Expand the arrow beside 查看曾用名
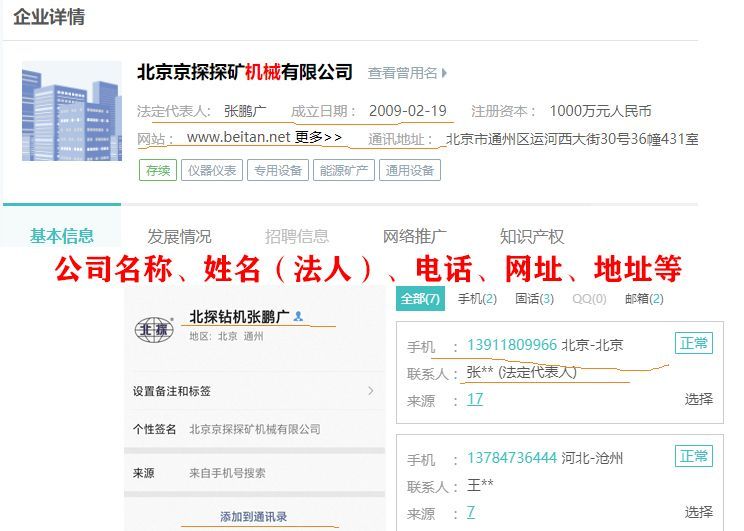The width and height of the screenshot is (744, 531). tap(444, 73)
